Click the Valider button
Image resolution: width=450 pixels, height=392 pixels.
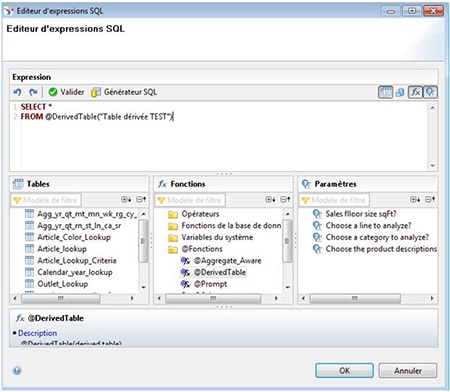(x=66, y=92)
